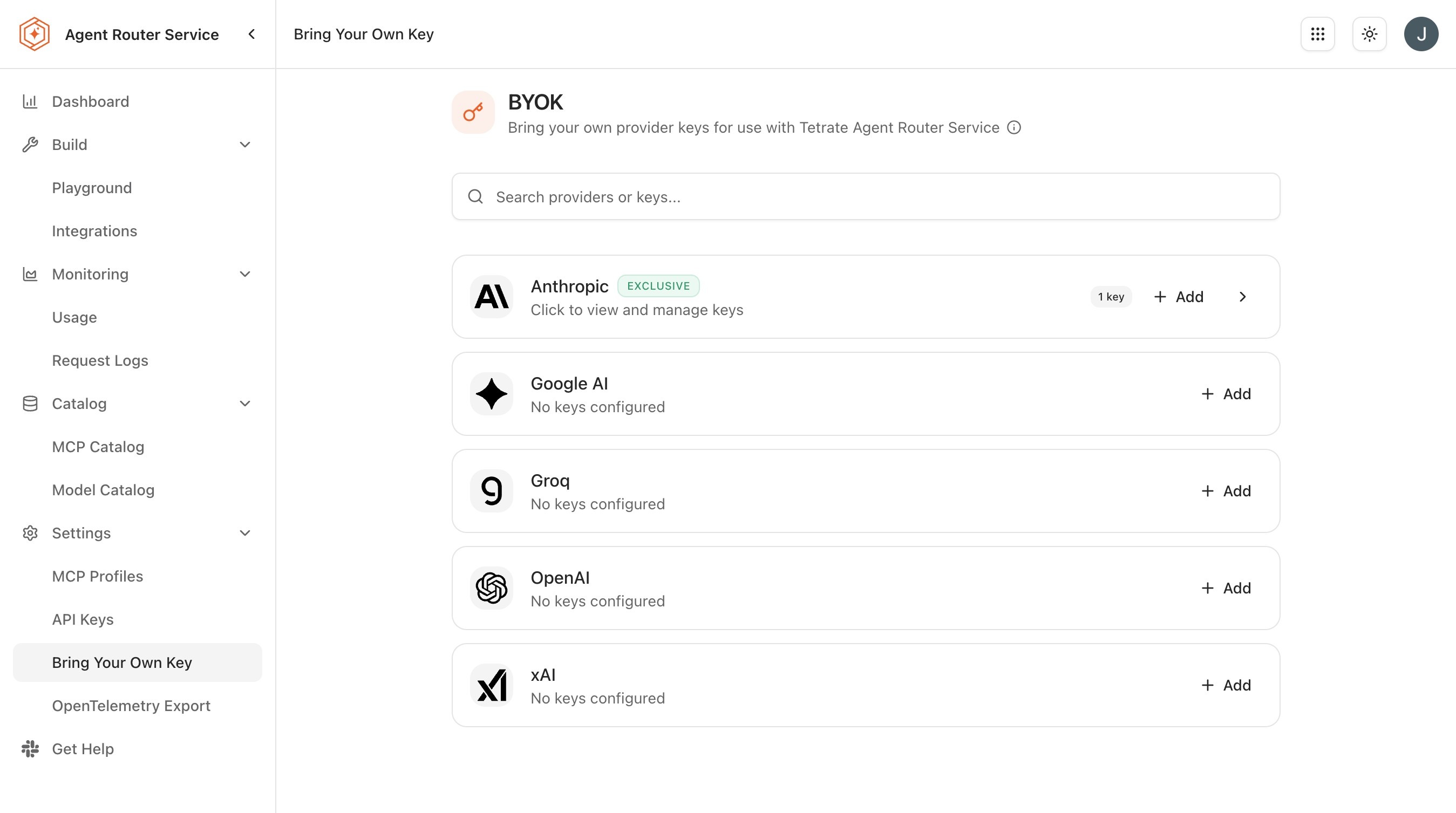Go to API Keys
1456x813 pixels.
pyautogui.click(x=138, y=619)
